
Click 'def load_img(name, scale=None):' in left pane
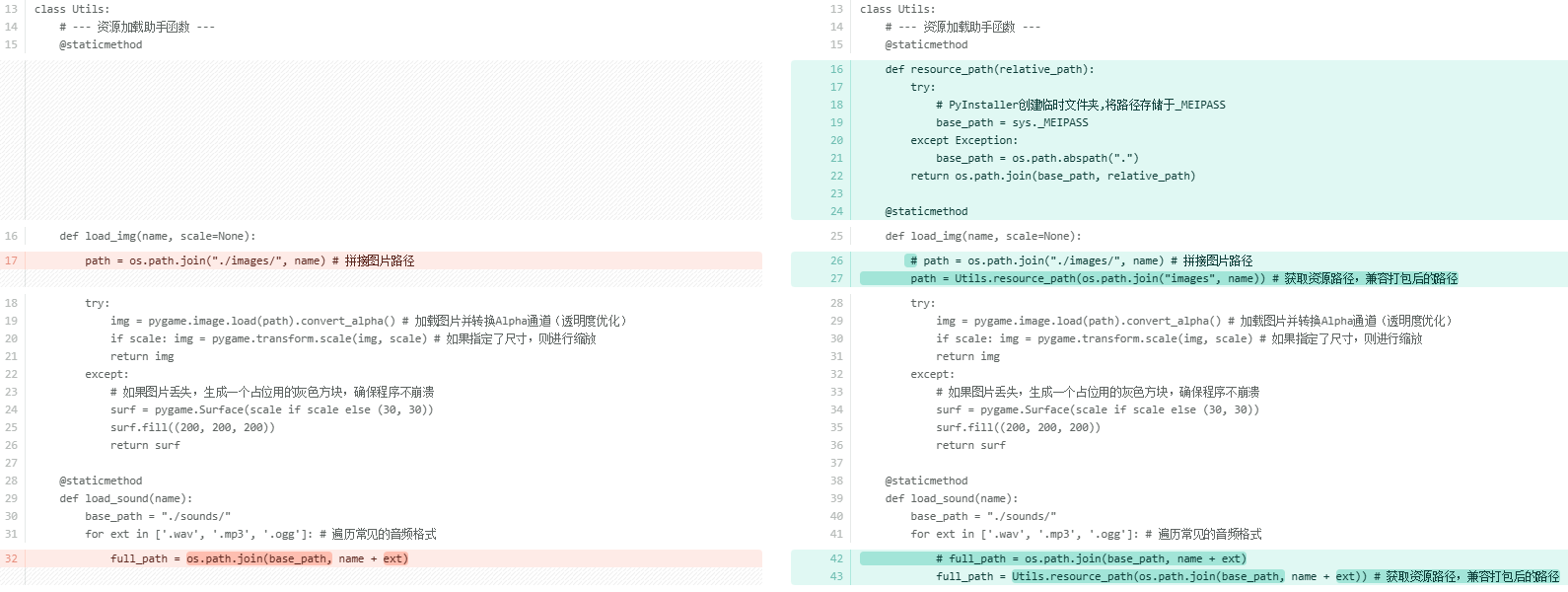point(157,237)
